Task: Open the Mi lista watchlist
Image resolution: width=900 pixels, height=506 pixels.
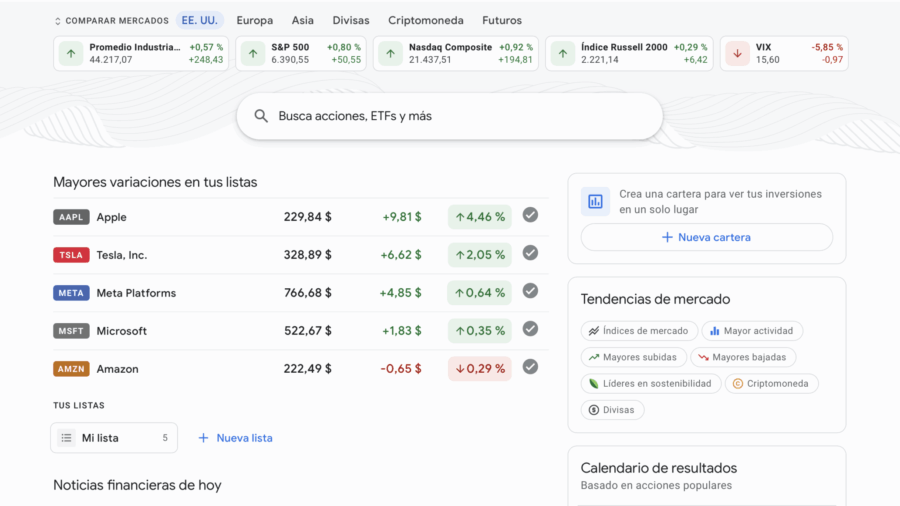Action: [114, 438]
